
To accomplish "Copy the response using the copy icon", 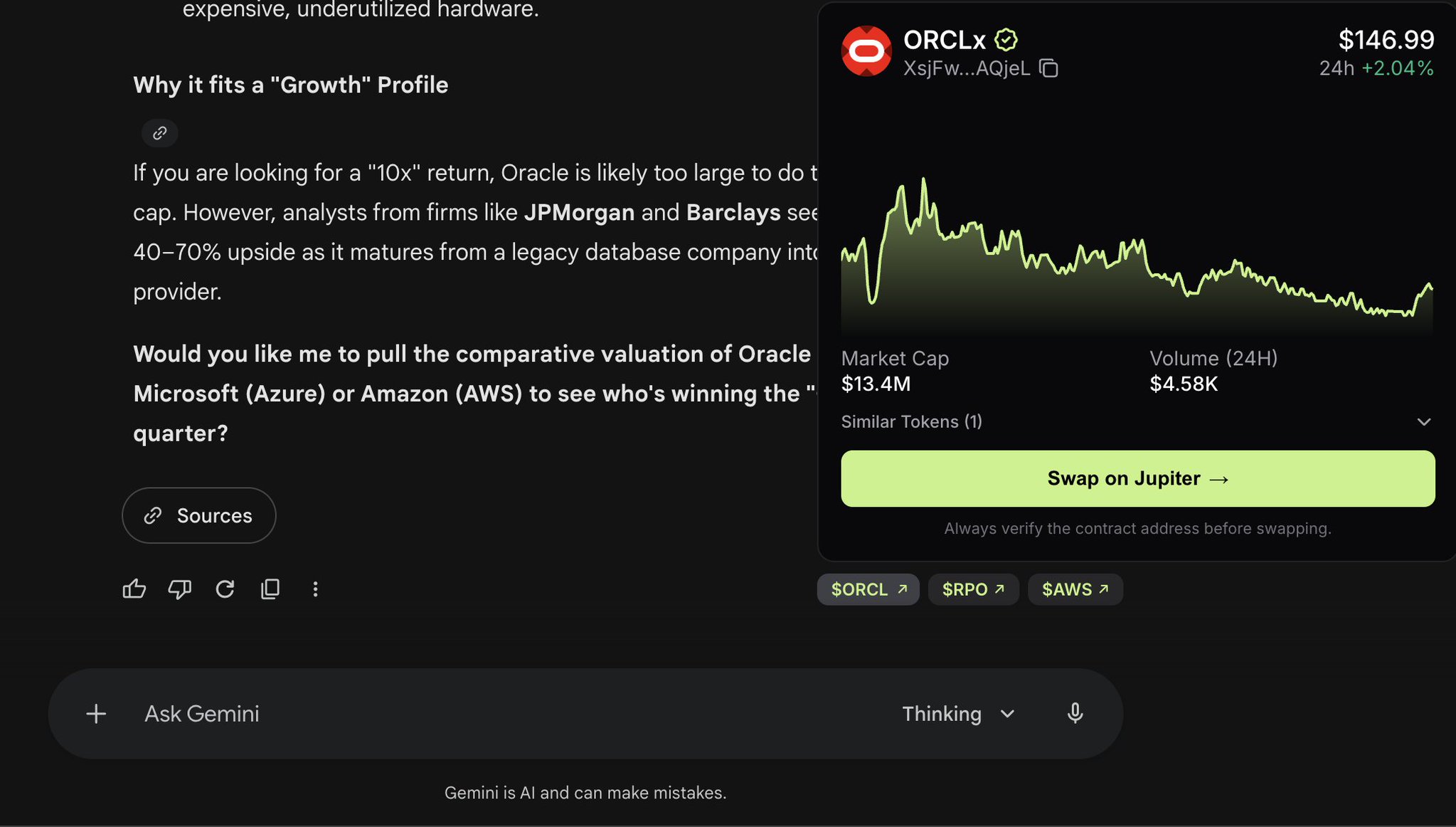I will pyautogui.click(x=270, y=589).
